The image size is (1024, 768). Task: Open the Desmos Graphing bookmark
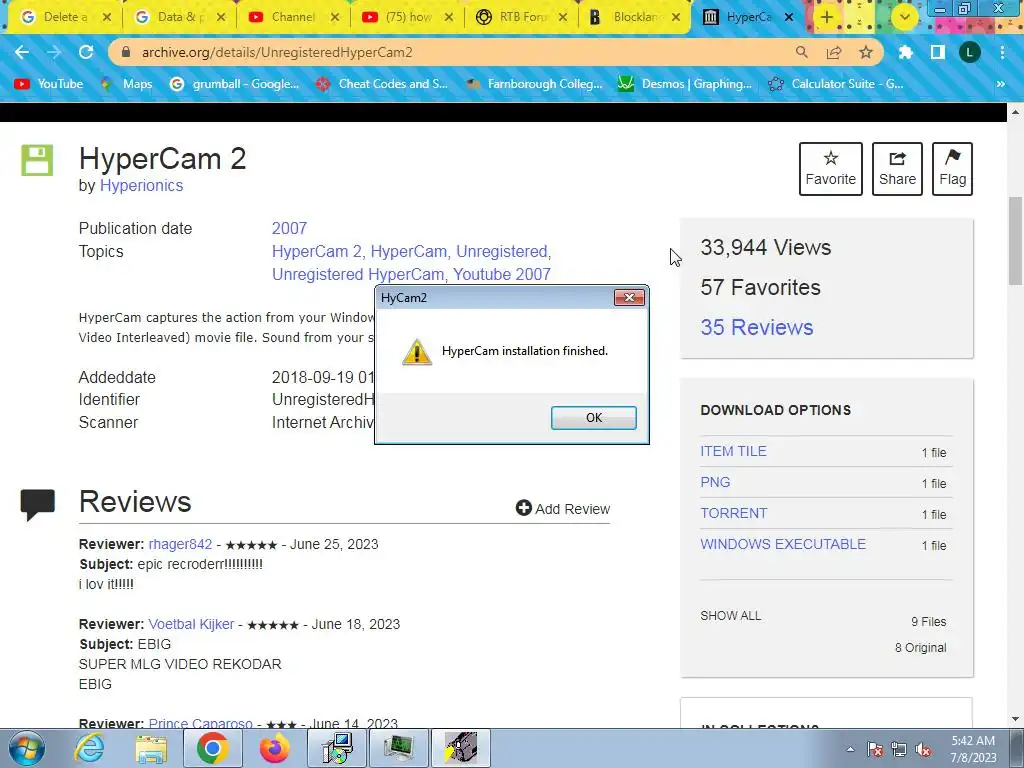pos(685,84)
